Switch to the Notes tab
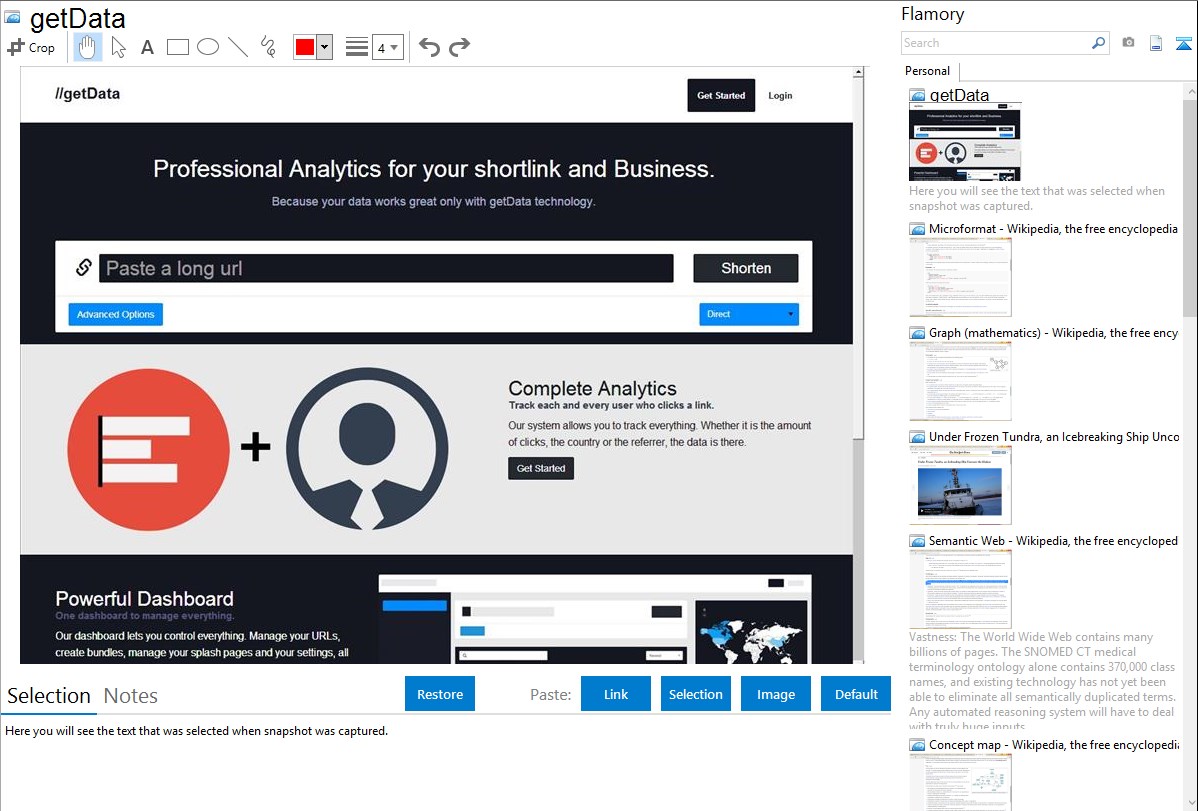 tap(131, 696)
